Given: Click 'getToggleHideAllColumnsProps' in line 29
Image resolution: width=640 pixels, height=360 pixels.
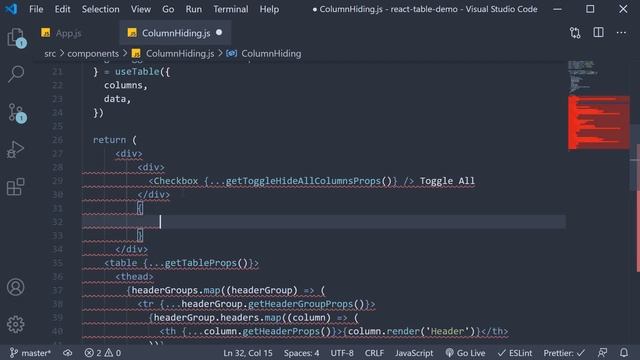Looking at the screenshot, I should [303, 181].
